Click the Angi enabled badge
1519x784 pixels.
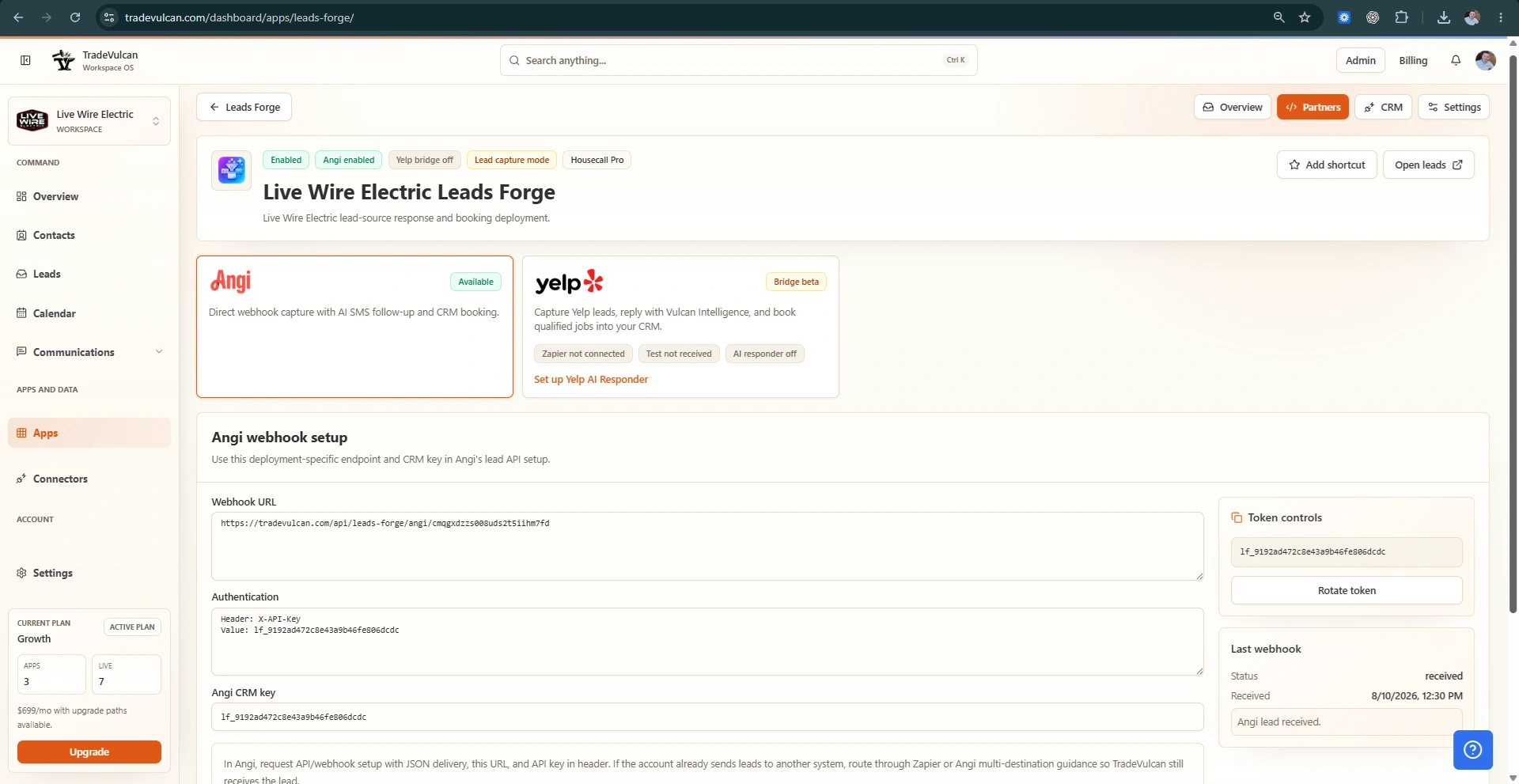tap(348, 160)
